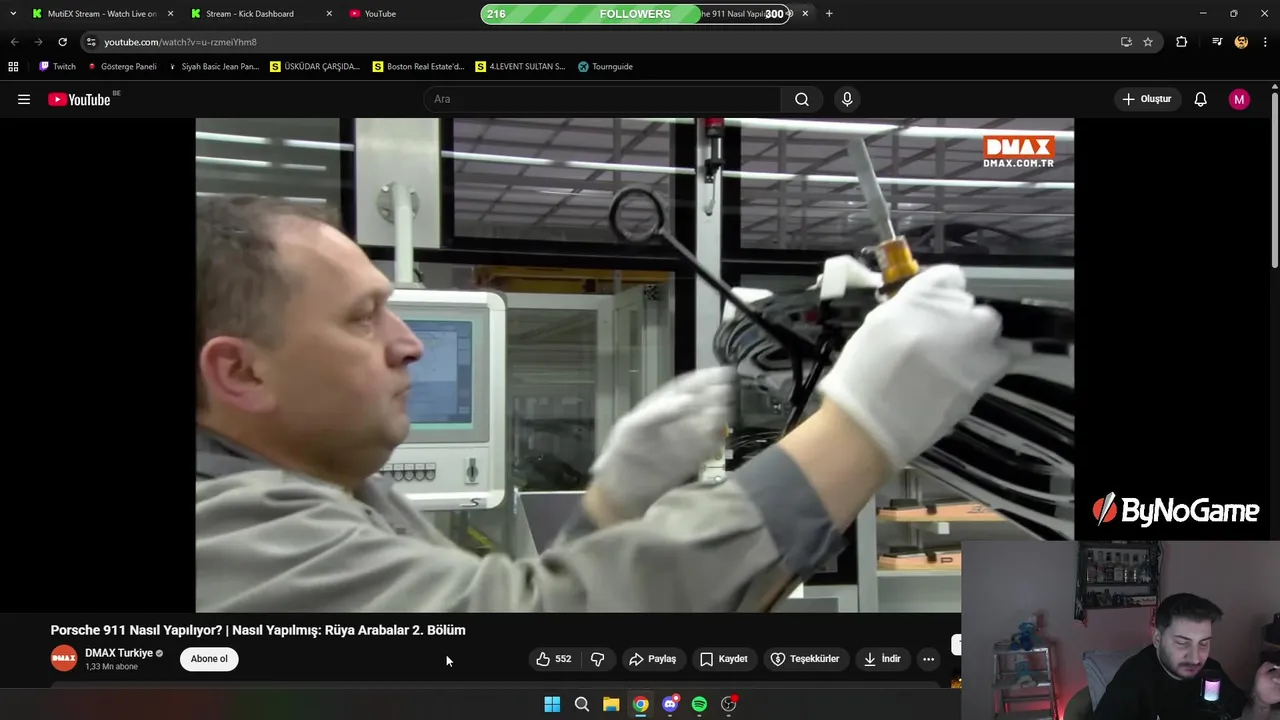The image size is (1280, 720).
Task: Open OBS Studio from taskbar
Action: pyautogui.click(x=729, y=704)
